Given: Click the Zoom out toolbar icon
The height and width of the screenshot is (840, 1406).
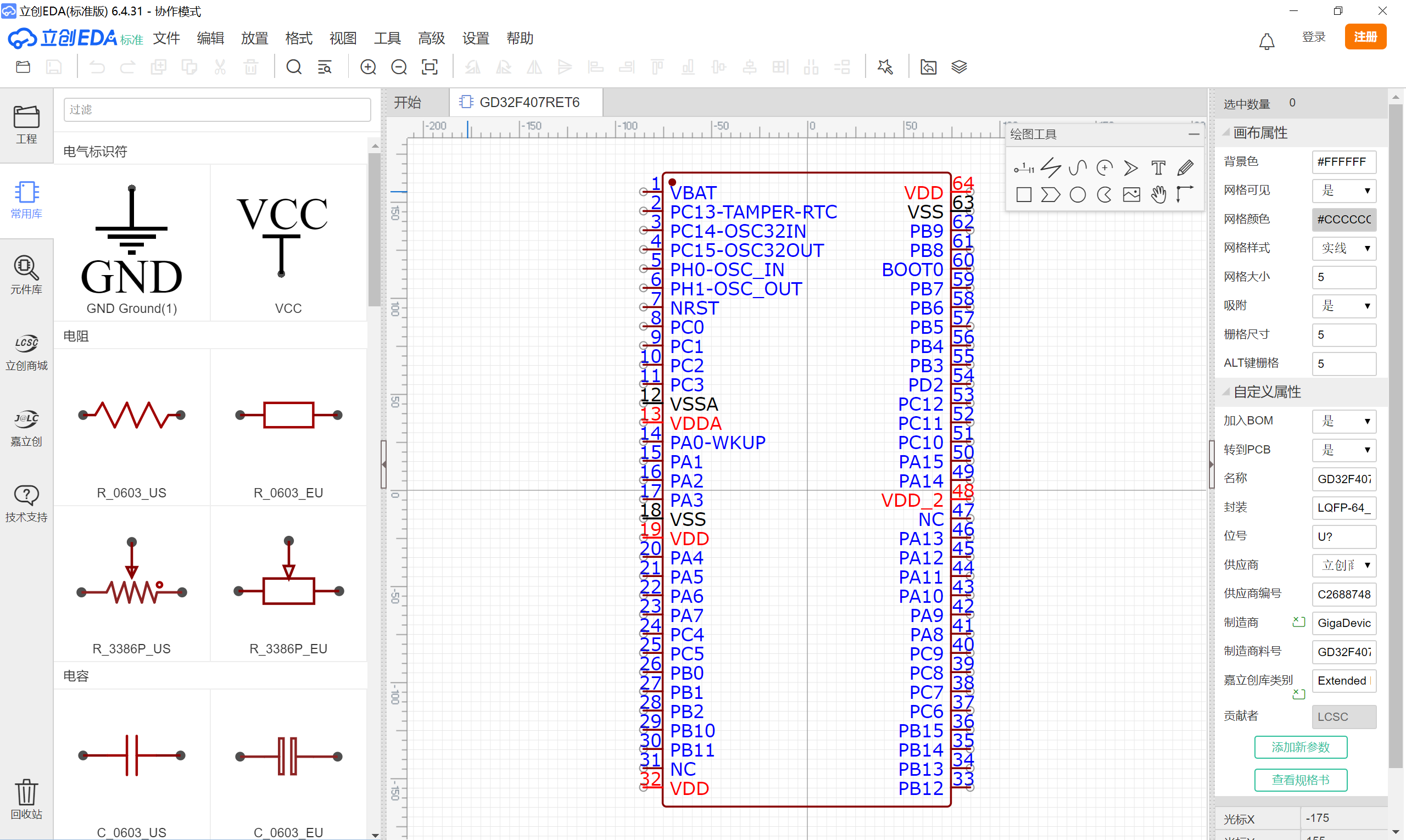Looking at the screenshot, I should click(399, 67).
